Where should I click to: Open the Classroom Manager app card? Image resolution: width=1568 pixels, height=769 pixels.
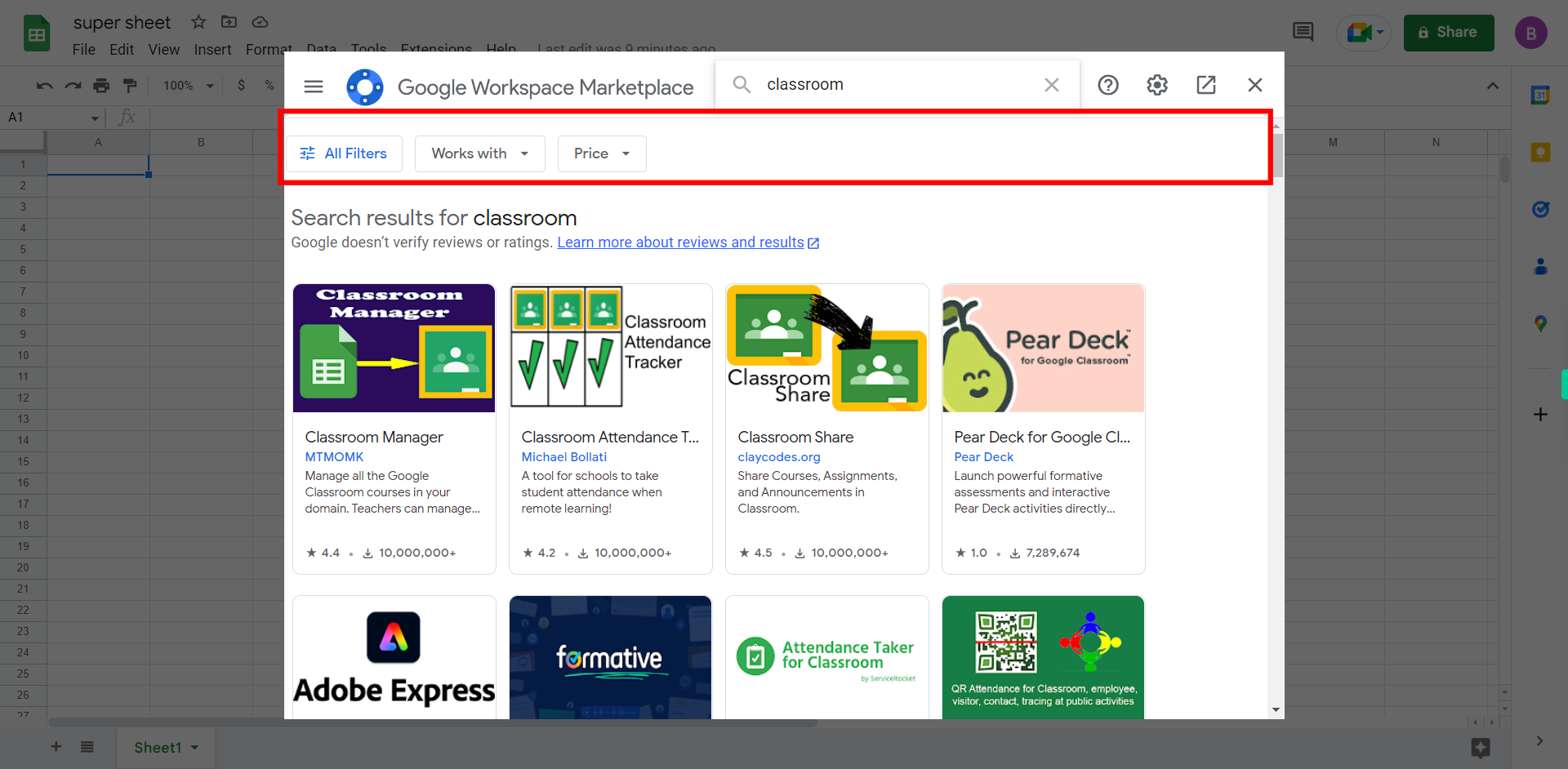pyautogui.click(x=394, y=429)
